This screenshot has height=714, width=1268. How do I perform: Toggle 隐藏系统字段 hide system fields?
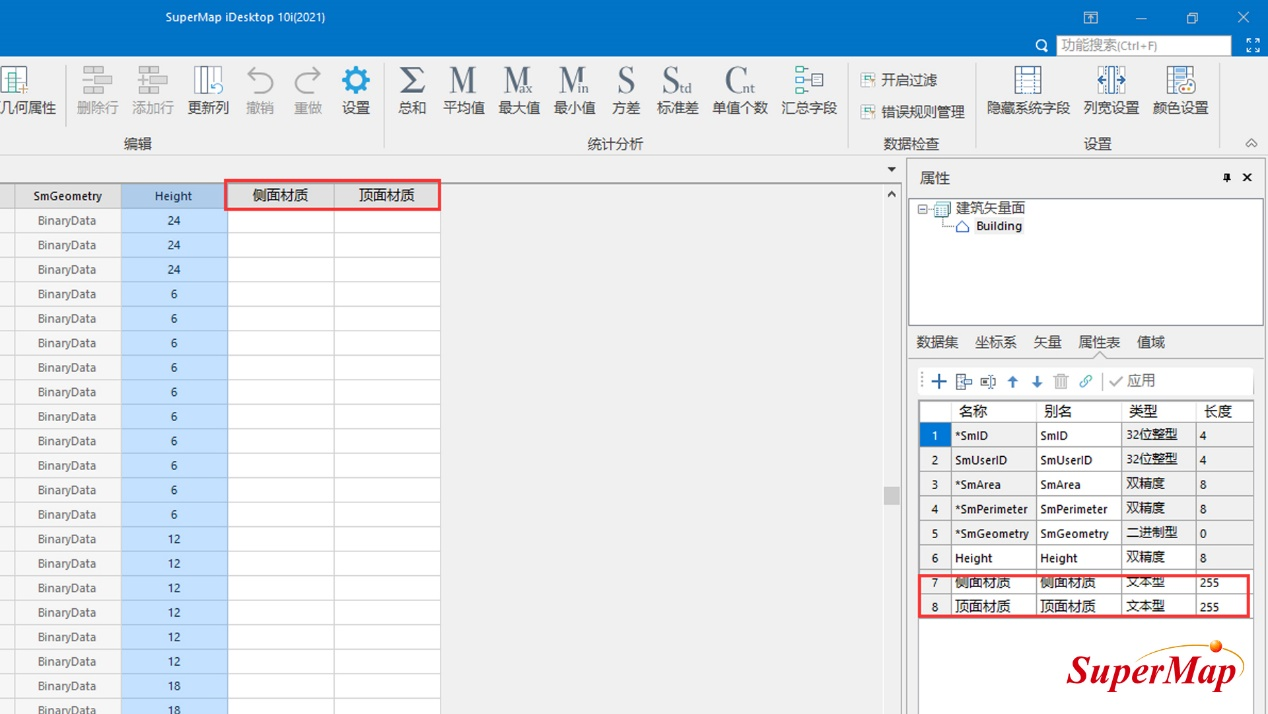1028,90
